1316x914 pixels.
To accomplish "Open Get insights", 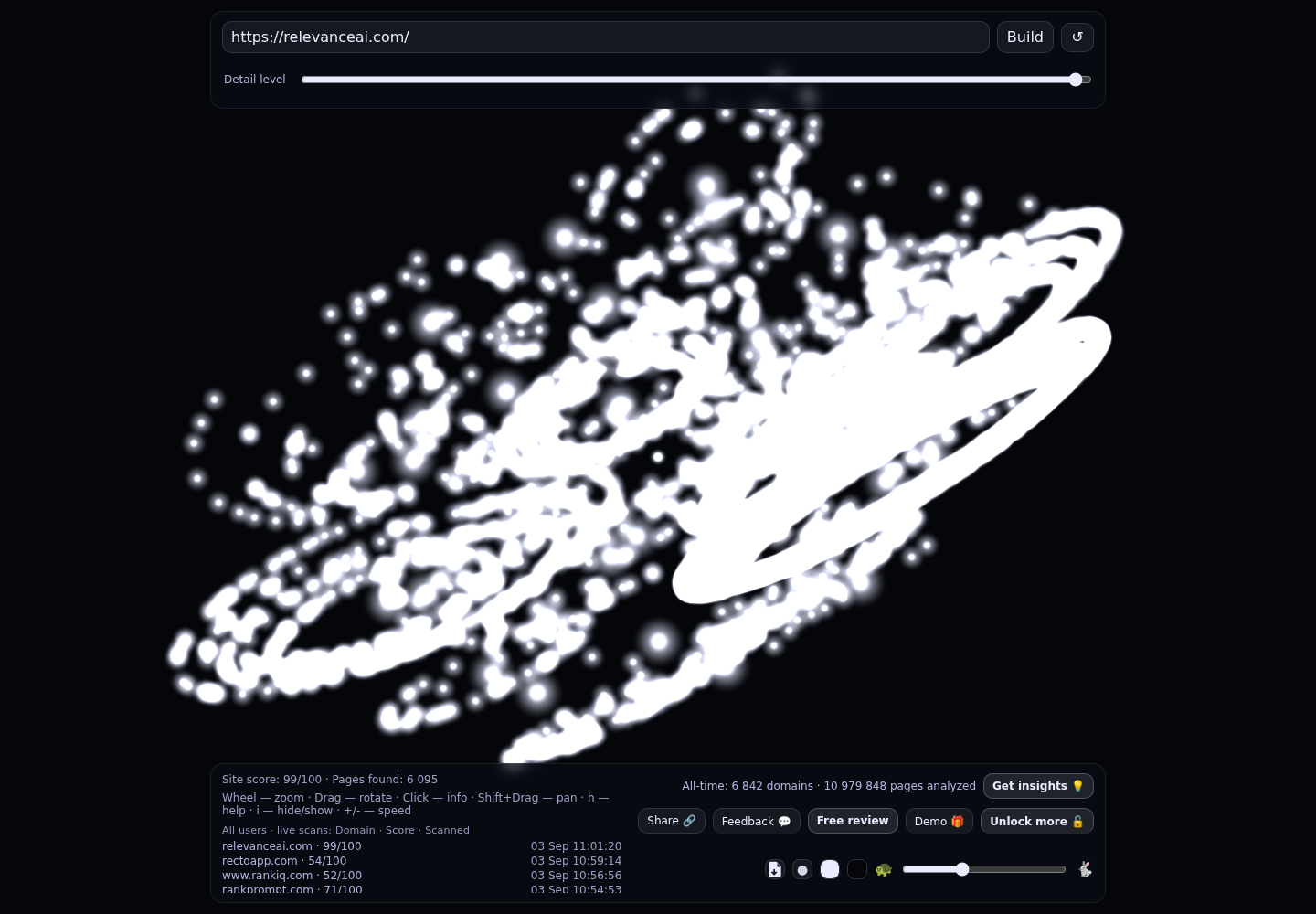I will pyautogui.click(x=1038, y=786).
